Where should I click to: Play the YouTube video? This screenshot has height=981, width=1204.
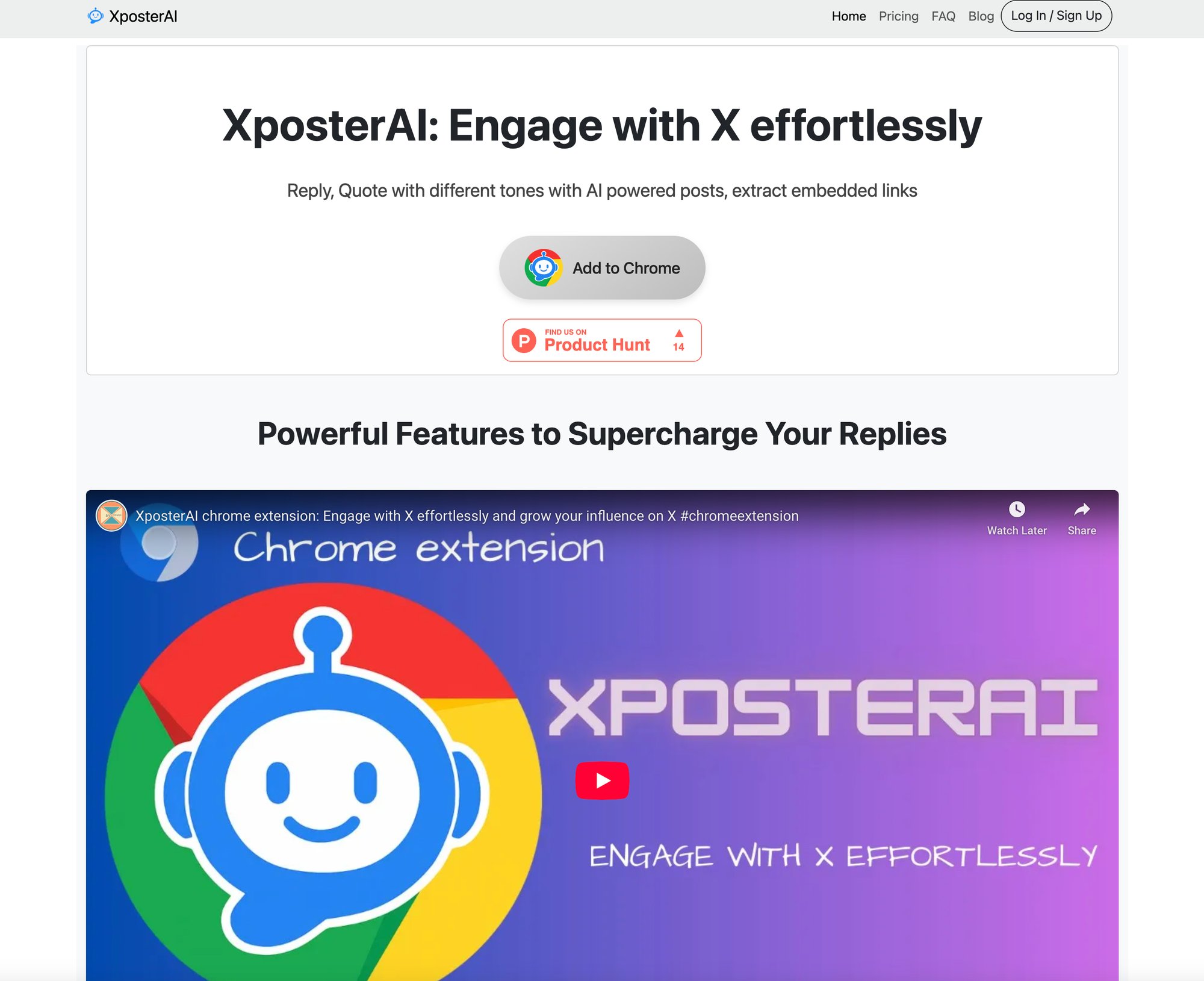click(602, 780)
